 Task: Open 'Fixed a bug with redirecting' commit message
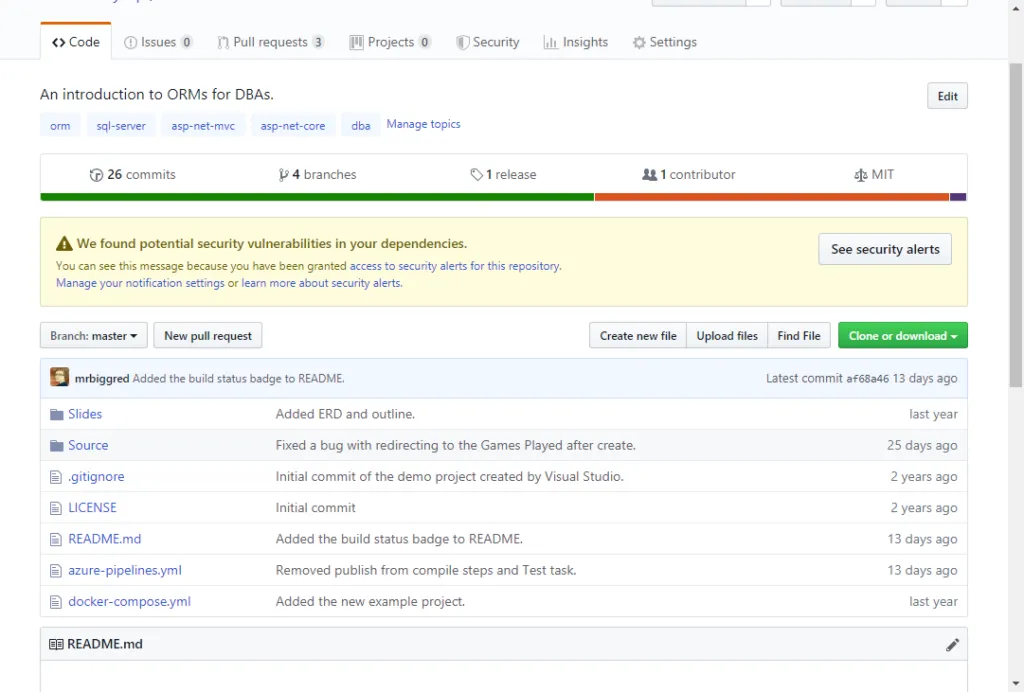click(455, 445)
